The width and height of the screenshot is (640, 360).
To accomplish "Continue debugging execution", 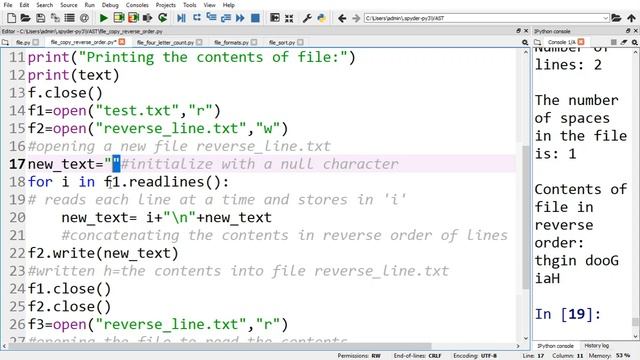I will coord(240,18).
